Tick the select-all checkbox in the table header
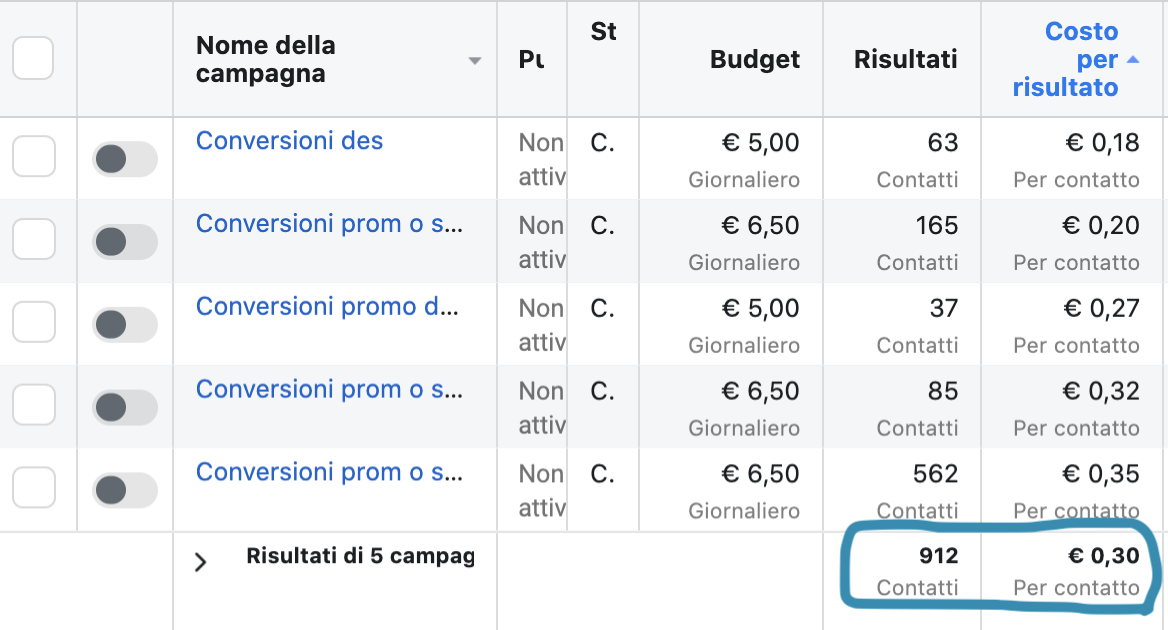This screenshot has width=1168, height=630. click(x=33, y=59)
